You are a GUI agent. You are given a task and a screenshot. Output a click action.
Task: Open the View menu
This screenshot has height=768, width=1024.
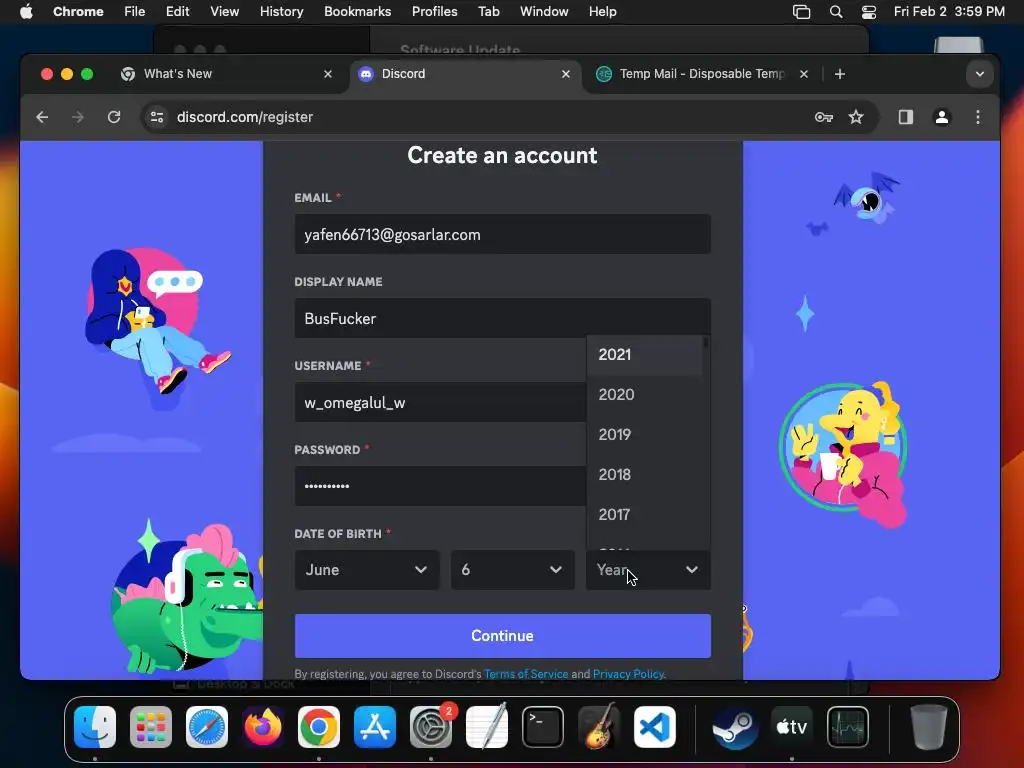pyautogui.click(x=224, y=12)
